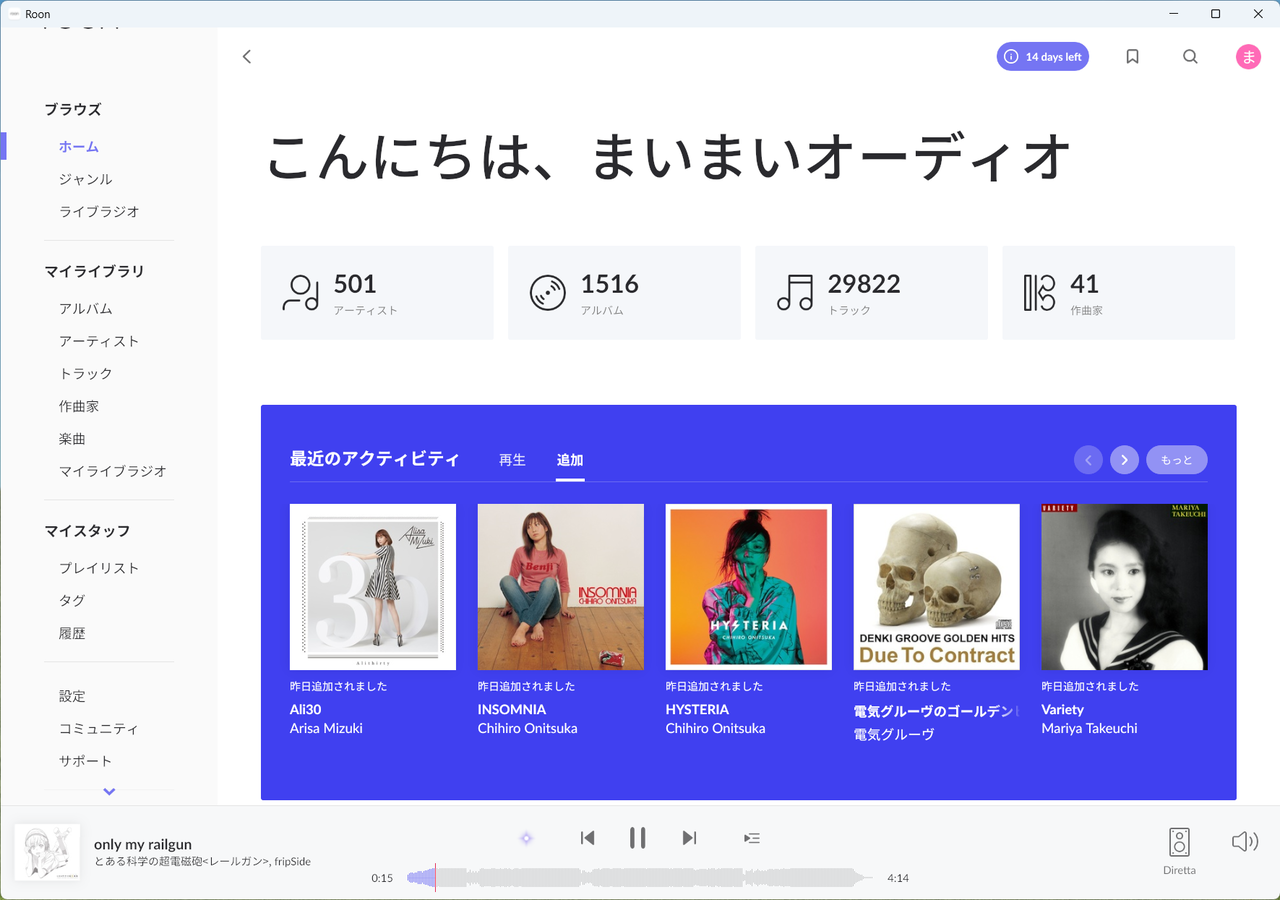Click the もっと button
This screenshot has width=1280, height=900.
pyautogui.click(x=1177, y=460)
